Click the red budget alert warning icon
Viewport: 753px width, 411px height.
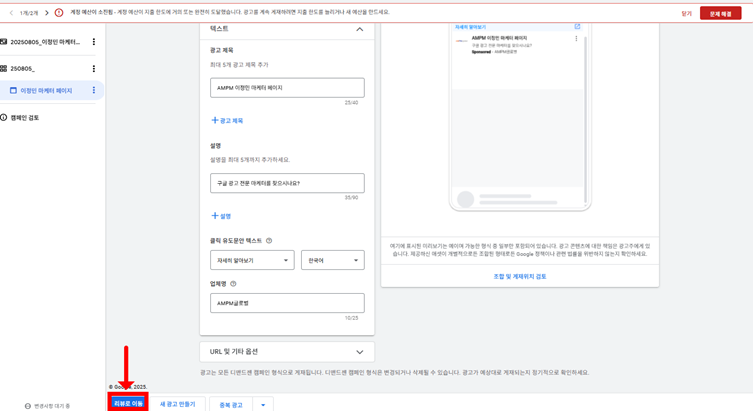(59, 12)
